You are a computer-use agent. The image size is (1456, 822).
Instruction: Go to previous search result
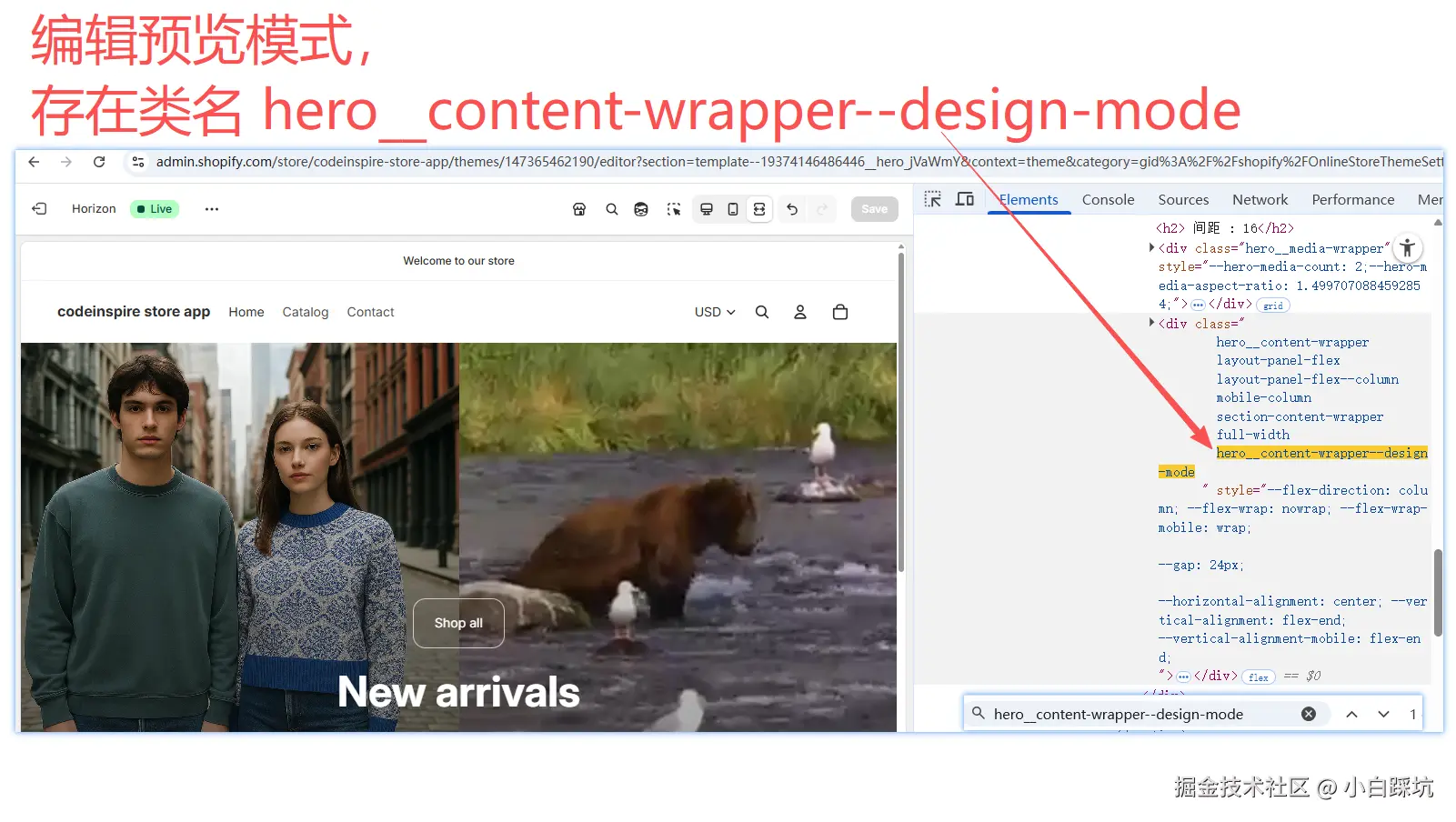click(x=1352, y=715)
